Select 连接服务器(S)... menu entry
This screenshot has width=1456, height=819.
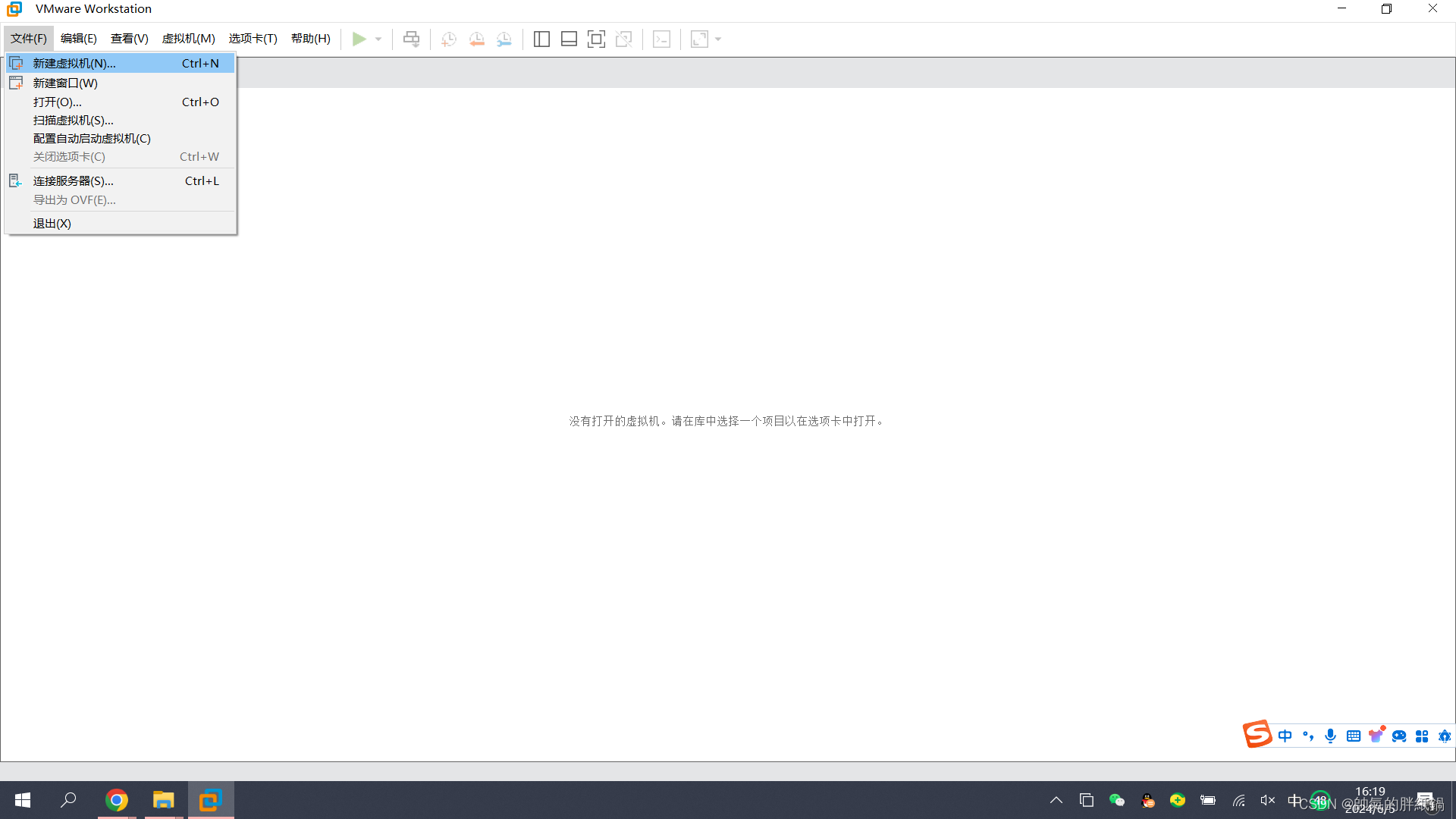tap(121, 180)
